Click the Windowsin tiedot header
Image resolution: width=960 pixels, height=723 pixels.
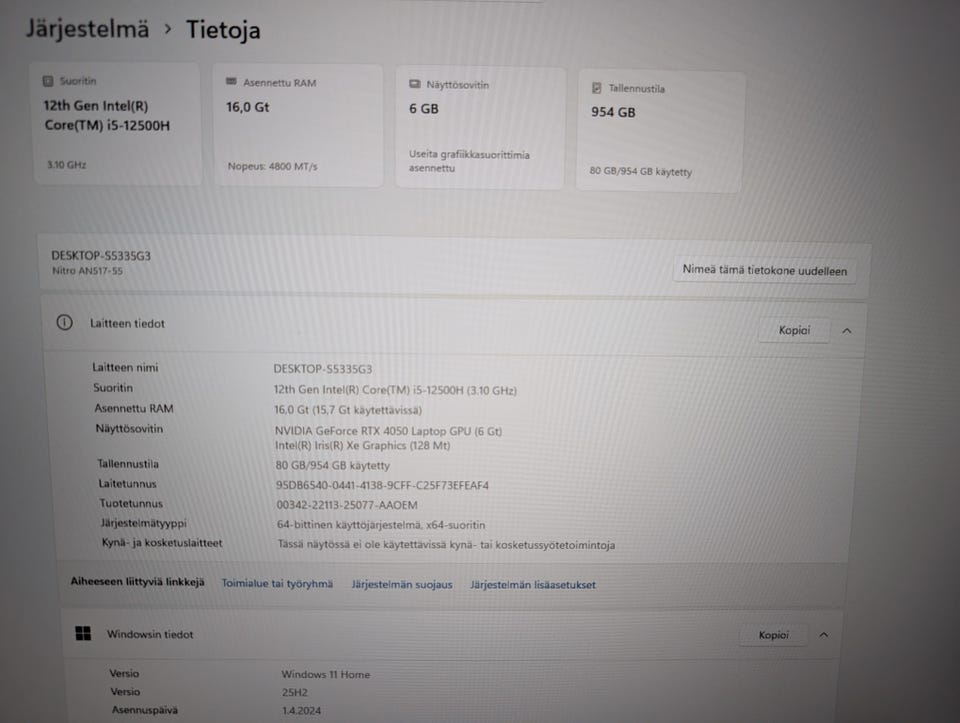tap(452, 634)
